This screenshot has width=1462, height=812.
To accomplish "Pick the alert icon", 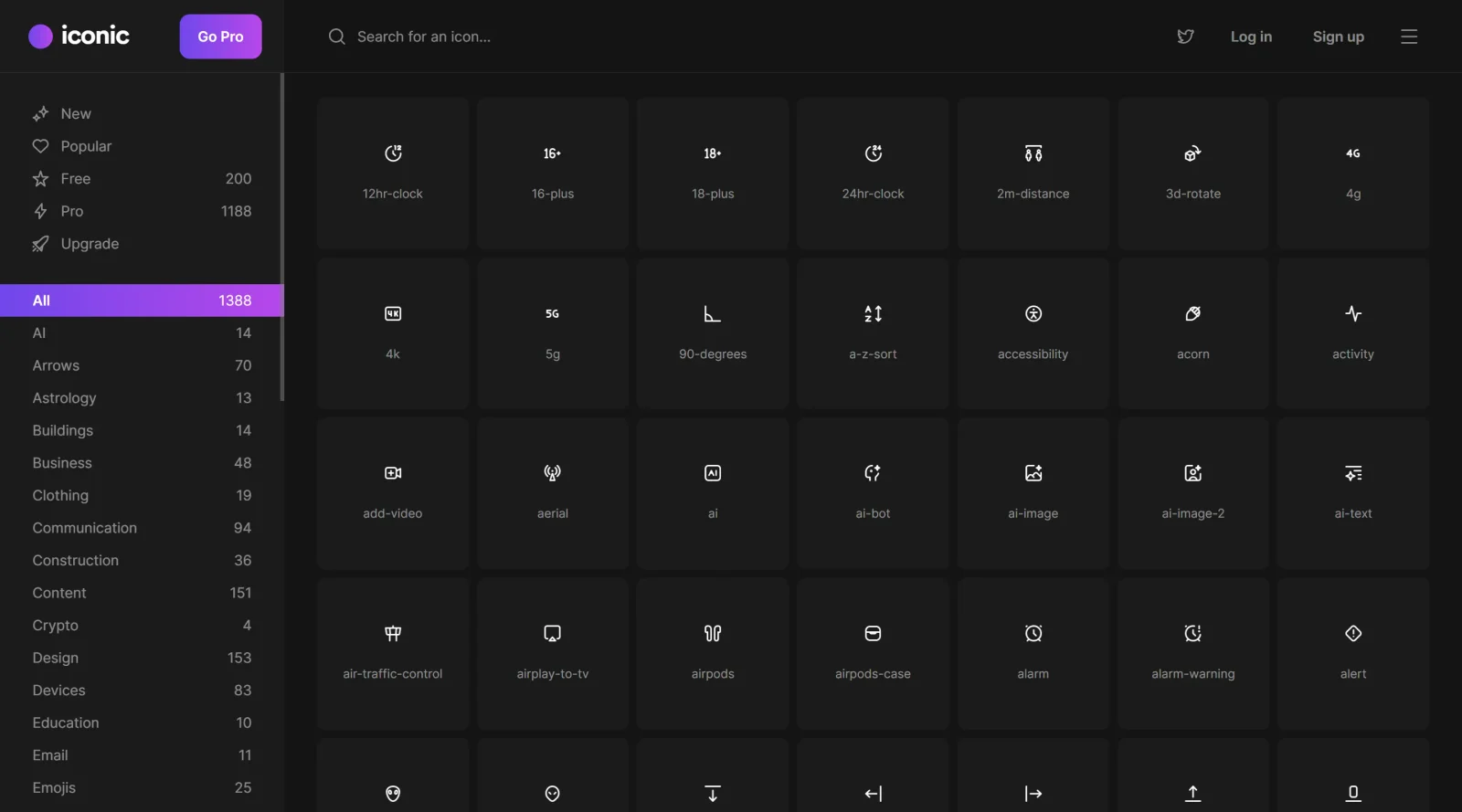I will (x=1353, y=653).
